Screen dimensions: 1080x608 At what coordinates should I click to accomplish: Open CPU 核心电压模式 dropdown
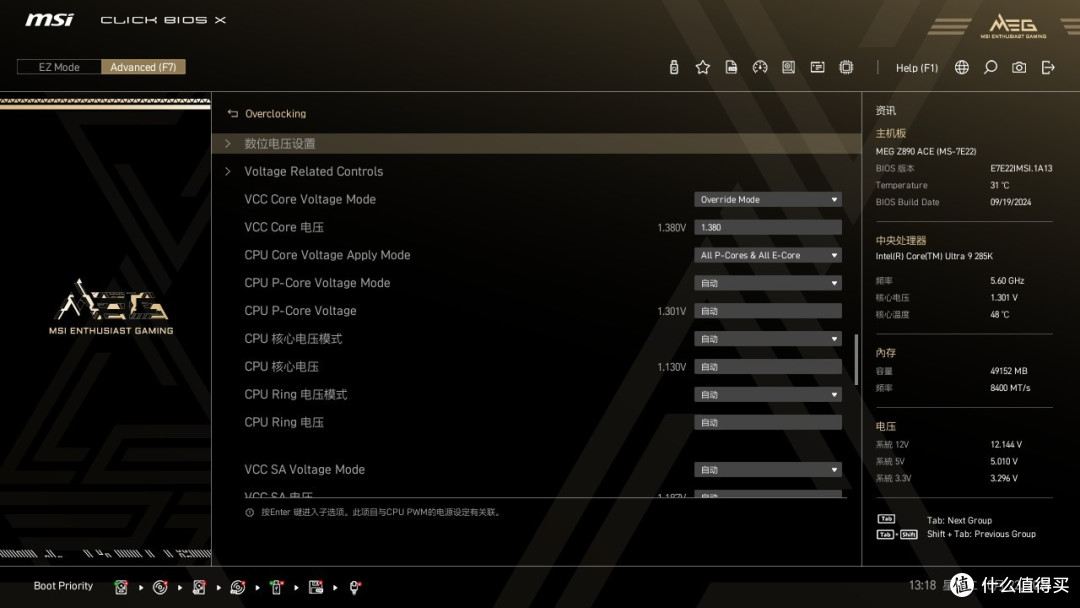[768, 339]
